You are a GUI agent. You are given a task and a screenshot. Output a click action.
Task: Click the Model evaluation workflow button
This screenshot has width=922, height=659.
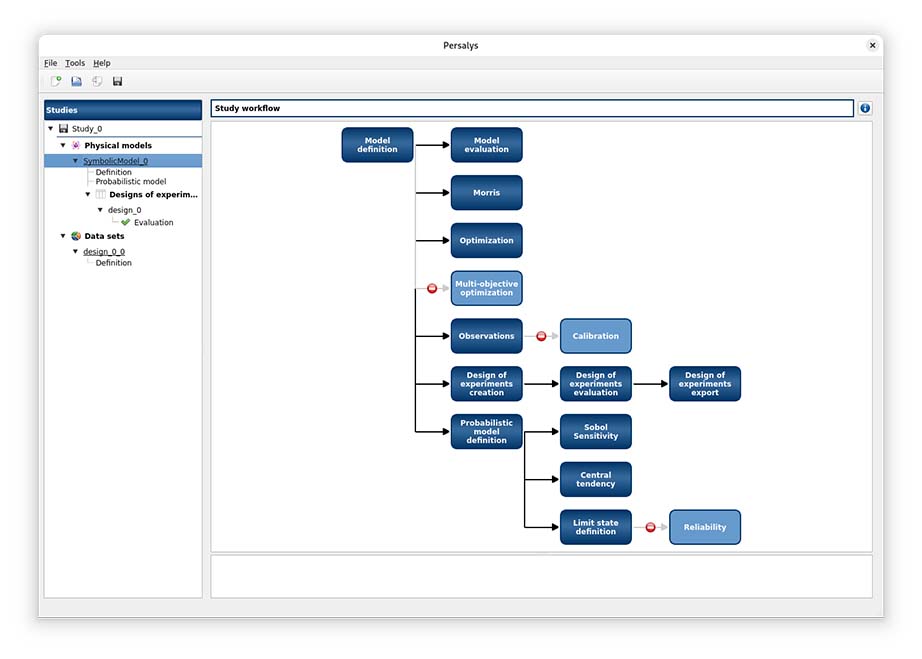[486, 145]
